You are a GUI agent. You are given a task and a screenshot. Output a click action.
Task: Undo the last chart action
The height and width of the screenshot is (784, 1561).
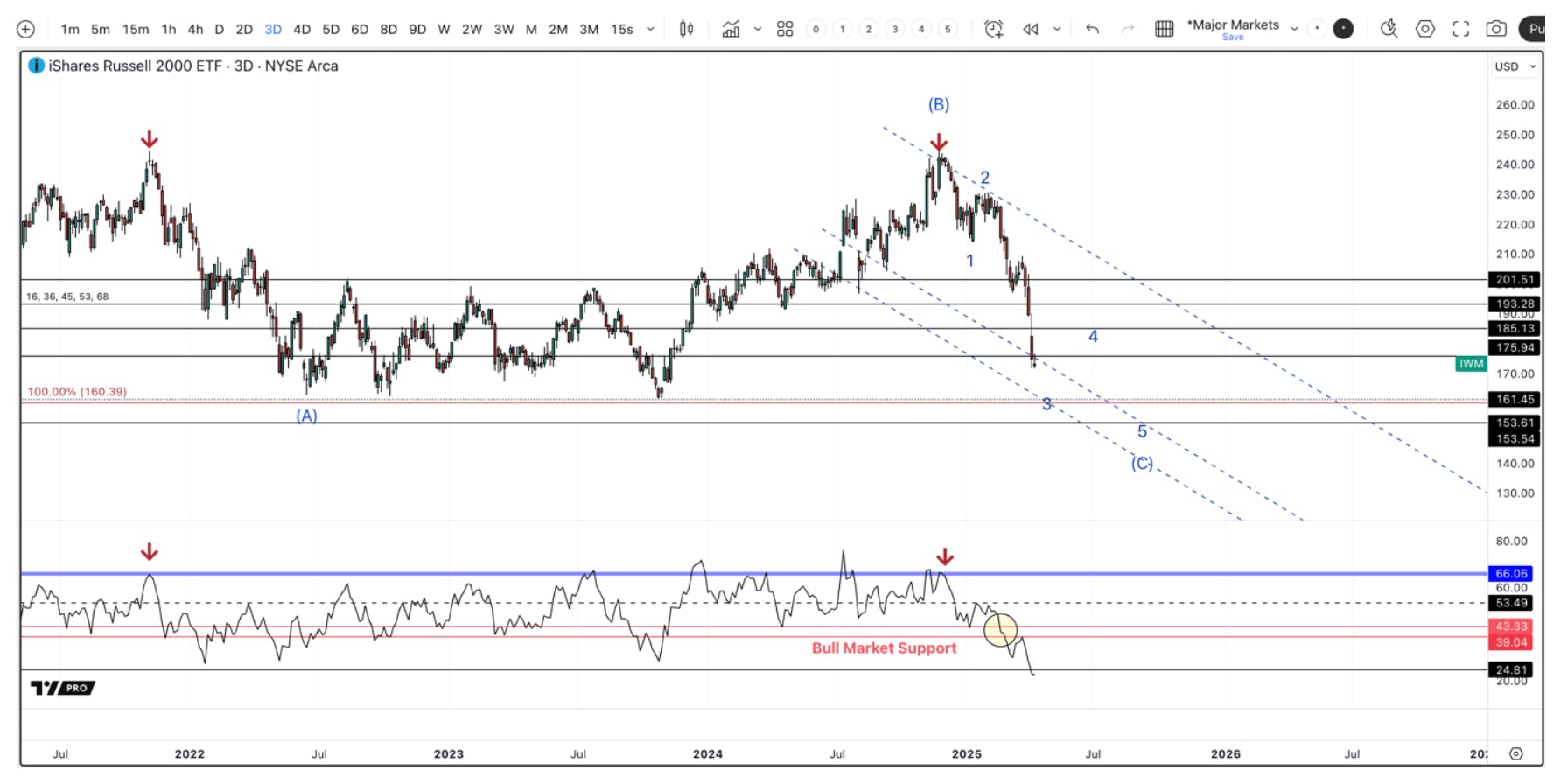[x=1092, y=29]
